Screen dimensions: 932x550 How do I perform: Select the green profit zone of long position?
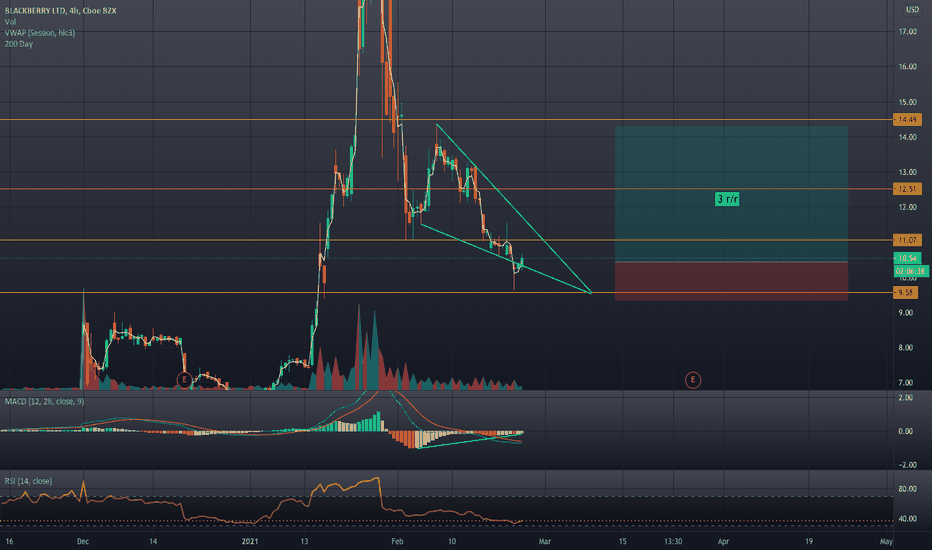click(x=731, y=194)
